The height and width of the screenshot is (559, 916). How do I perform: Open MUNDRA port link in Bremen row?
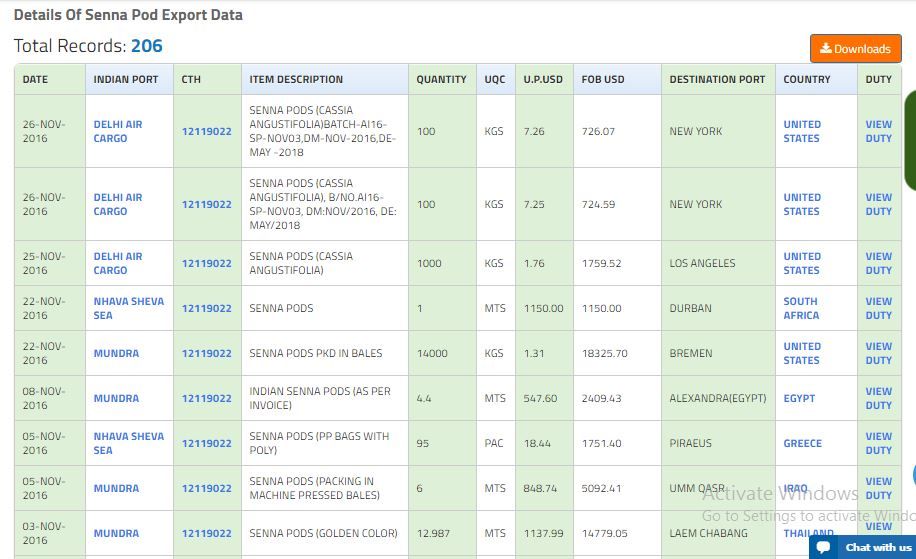116,353
